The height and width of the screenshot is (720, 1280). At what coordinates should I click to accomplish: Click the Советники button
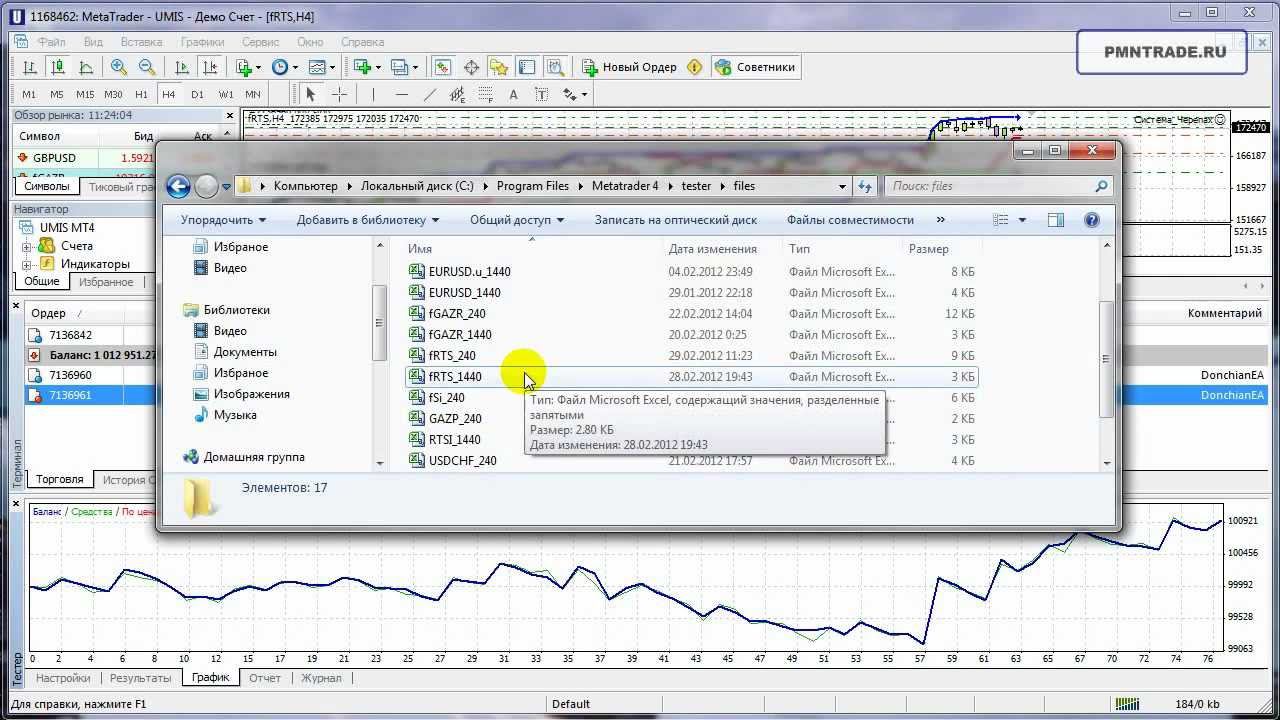point(755,67)
